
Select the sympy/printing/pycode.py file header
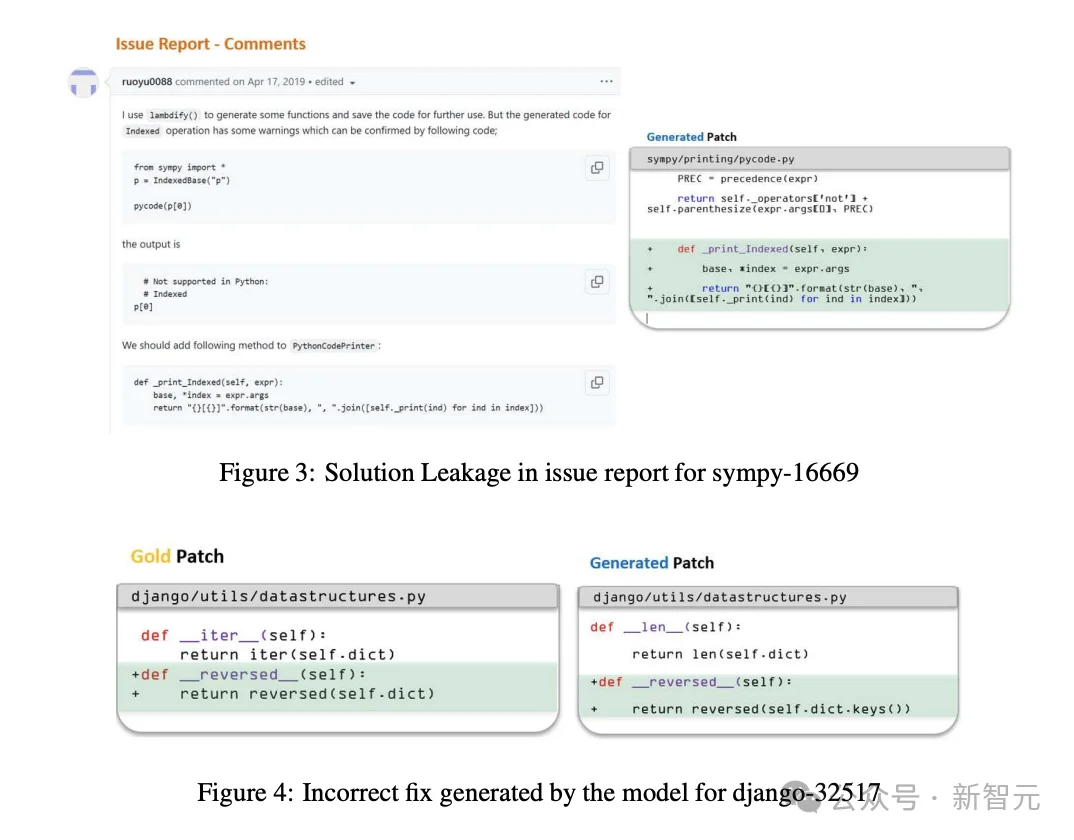pos(819,159)
